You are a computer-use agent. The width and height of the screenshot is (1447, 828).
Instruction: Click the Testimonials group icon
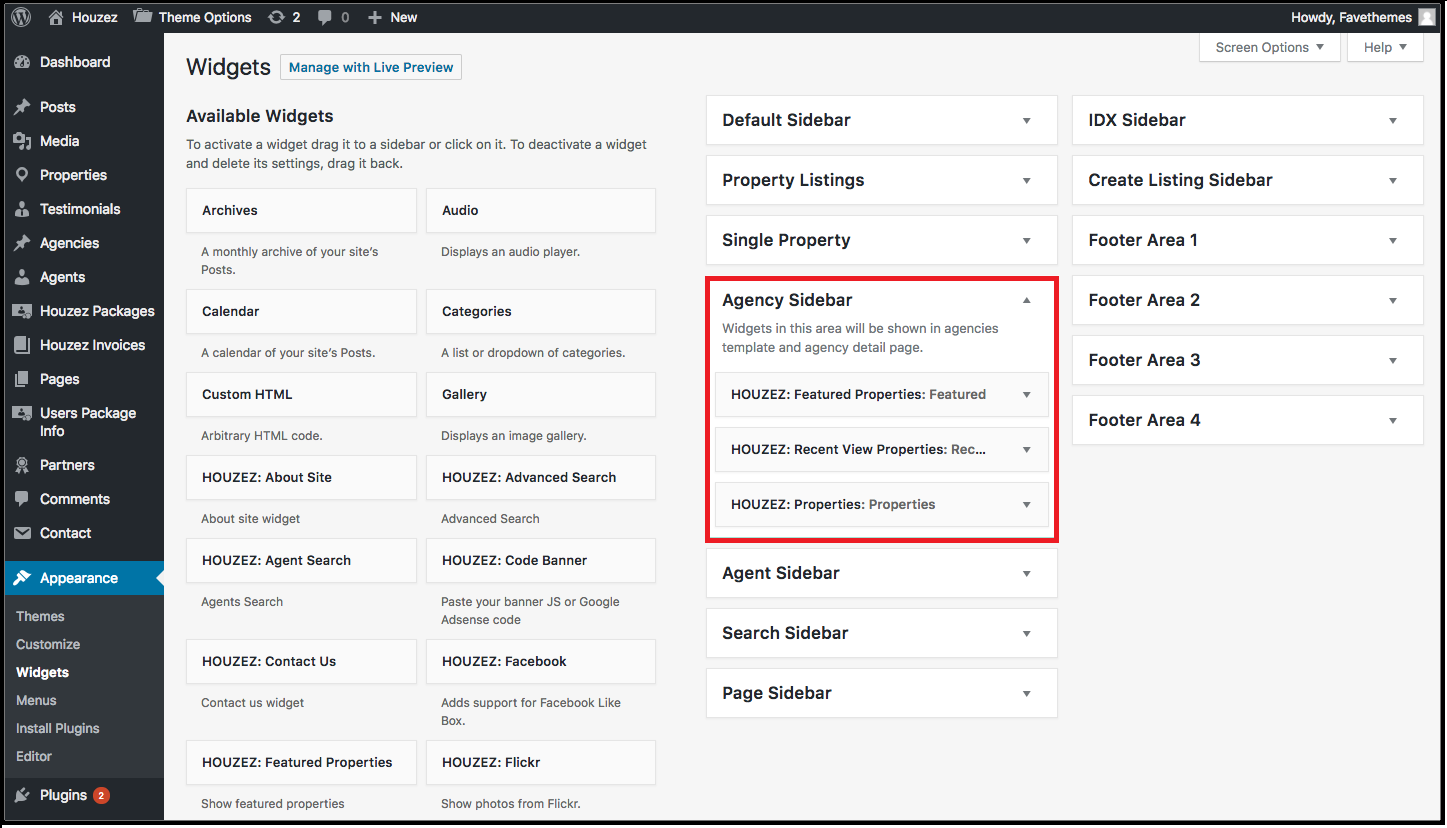point(22,209)
